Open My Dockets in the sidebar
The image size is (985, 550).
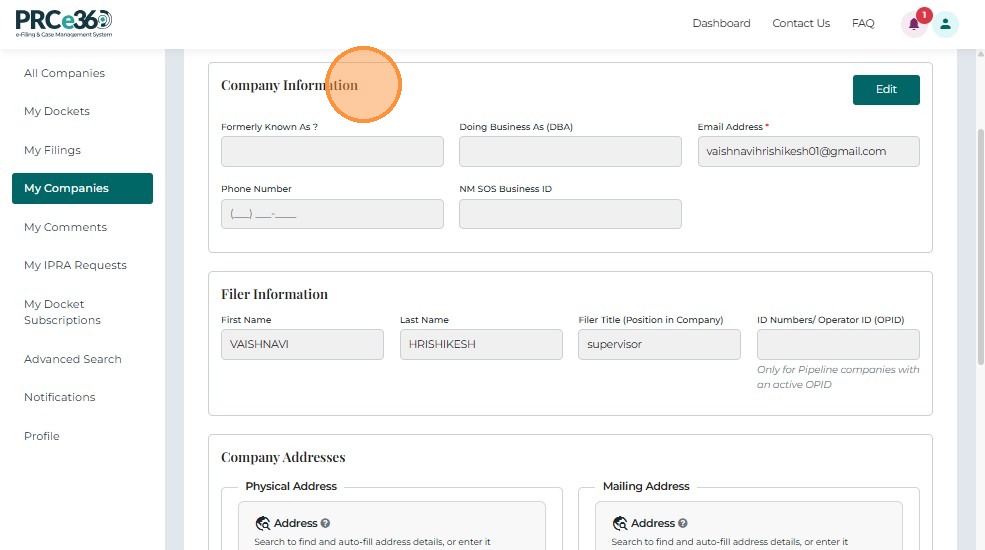click(57, 111)
